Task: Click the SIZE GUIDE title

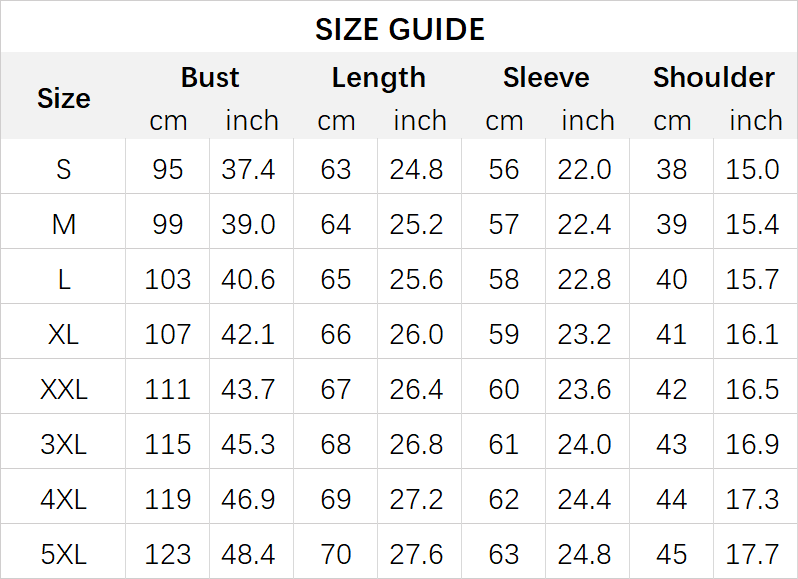Action: pos(399,29)
